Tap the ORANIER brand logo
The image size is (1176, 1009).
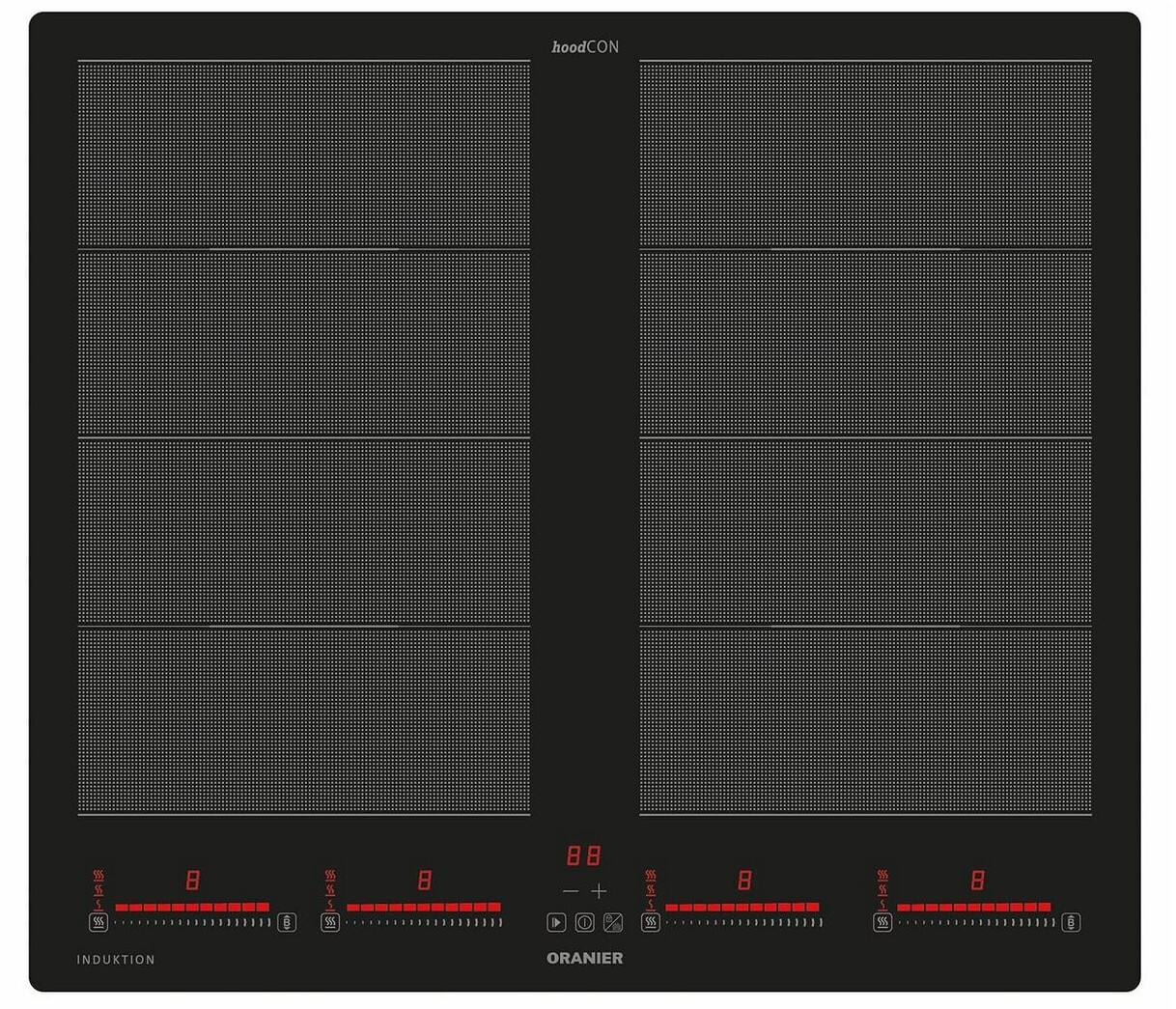[584, 958]
